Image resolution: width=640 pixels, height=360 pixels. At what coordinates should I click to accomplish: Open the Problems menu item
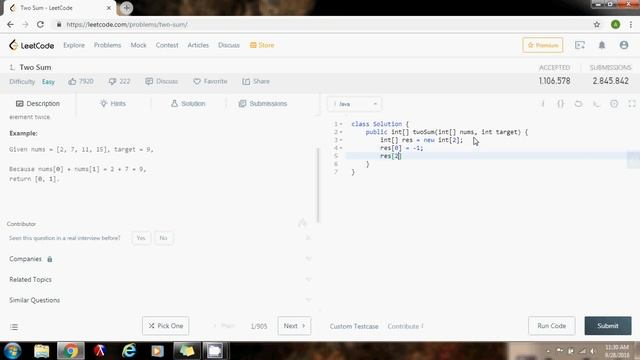[x=107, y=45]
